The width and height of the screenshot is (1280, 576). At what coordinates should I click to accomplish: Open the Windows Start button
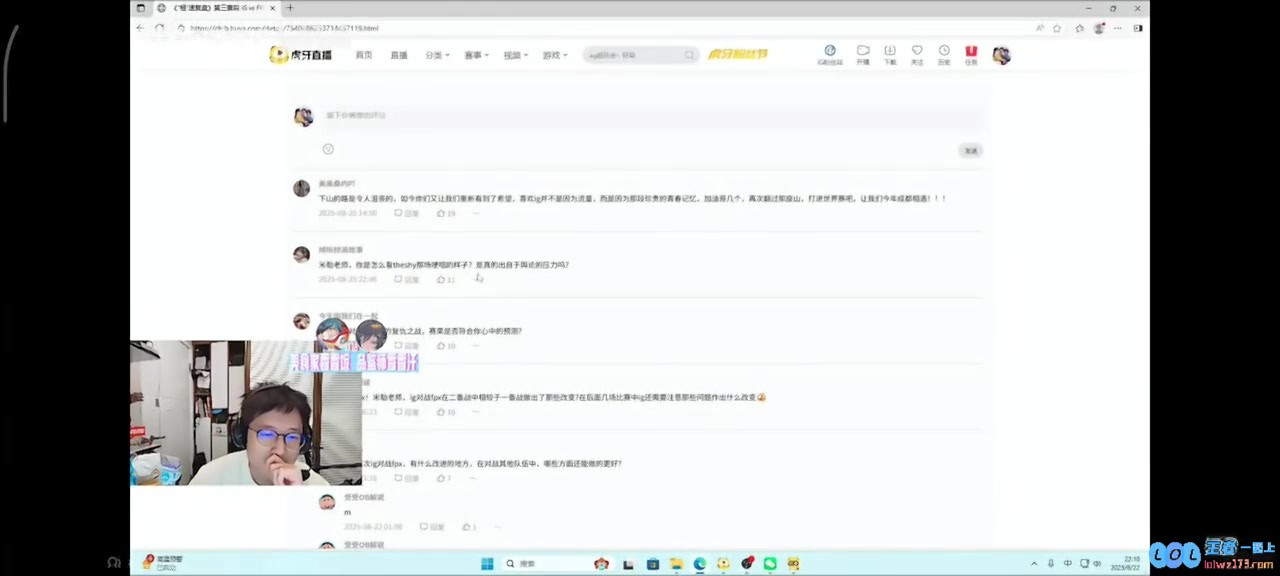[487, 564]
